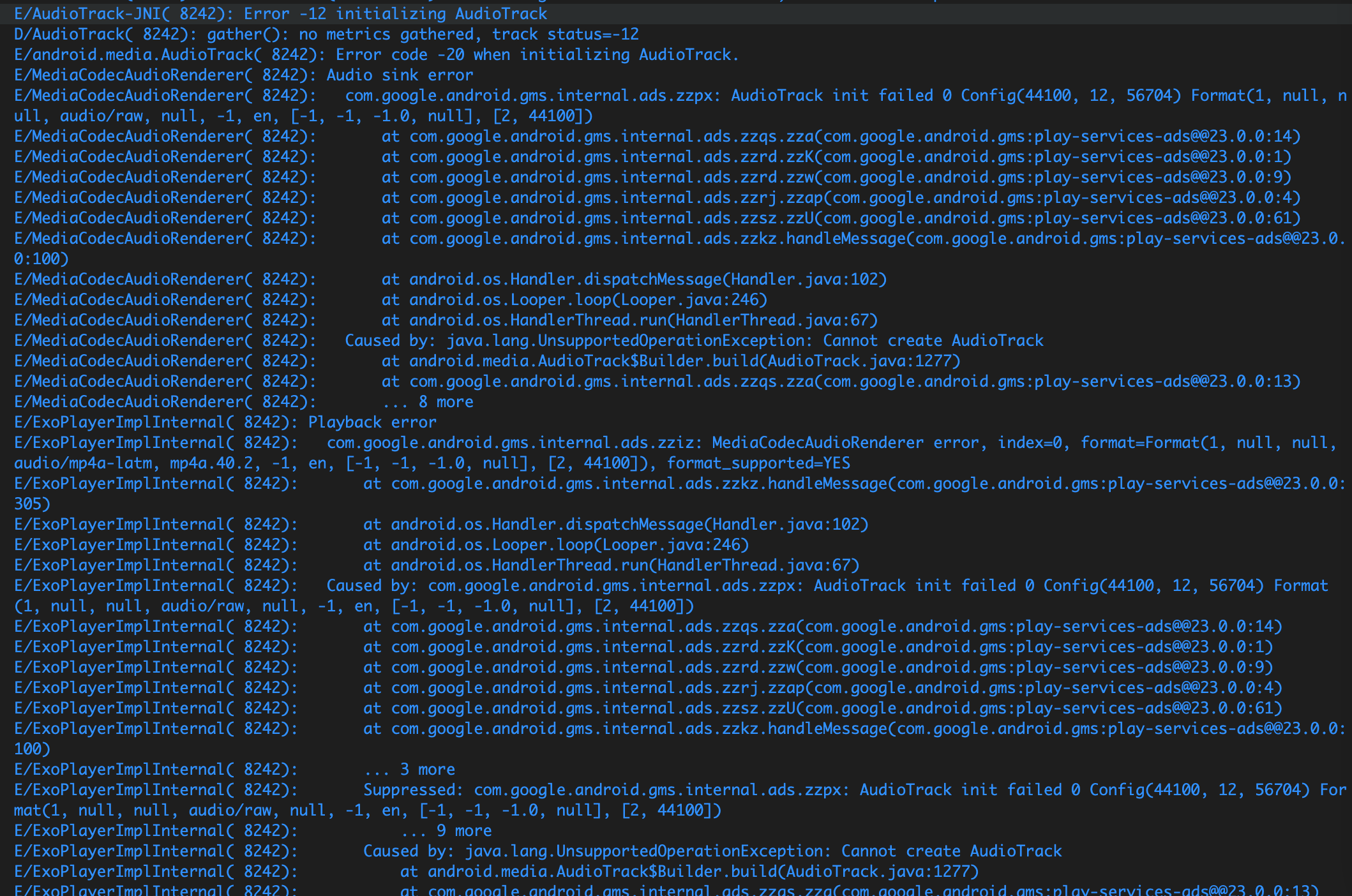Click the 'Suppressed:' exception line
Viewport: 1352px width, 896px height.
coord(414,790)
